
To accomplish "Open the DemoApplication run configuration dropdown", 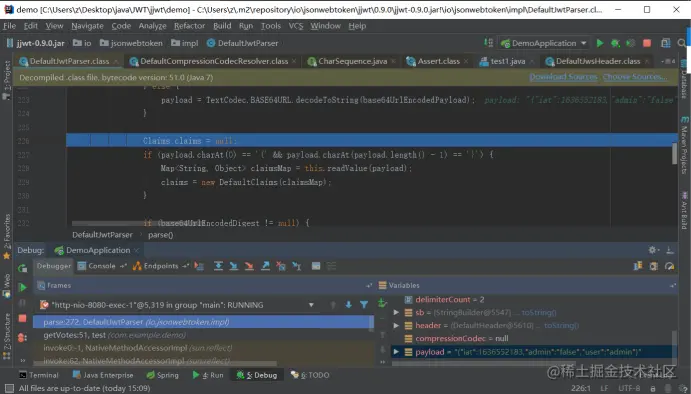I will coord(545,43).
